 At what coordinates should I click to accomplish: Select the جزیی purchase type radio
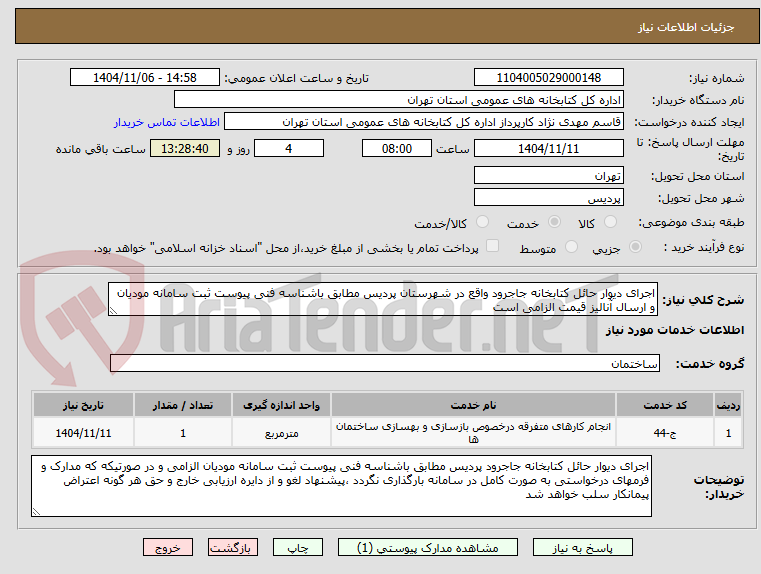click(635, 247)
